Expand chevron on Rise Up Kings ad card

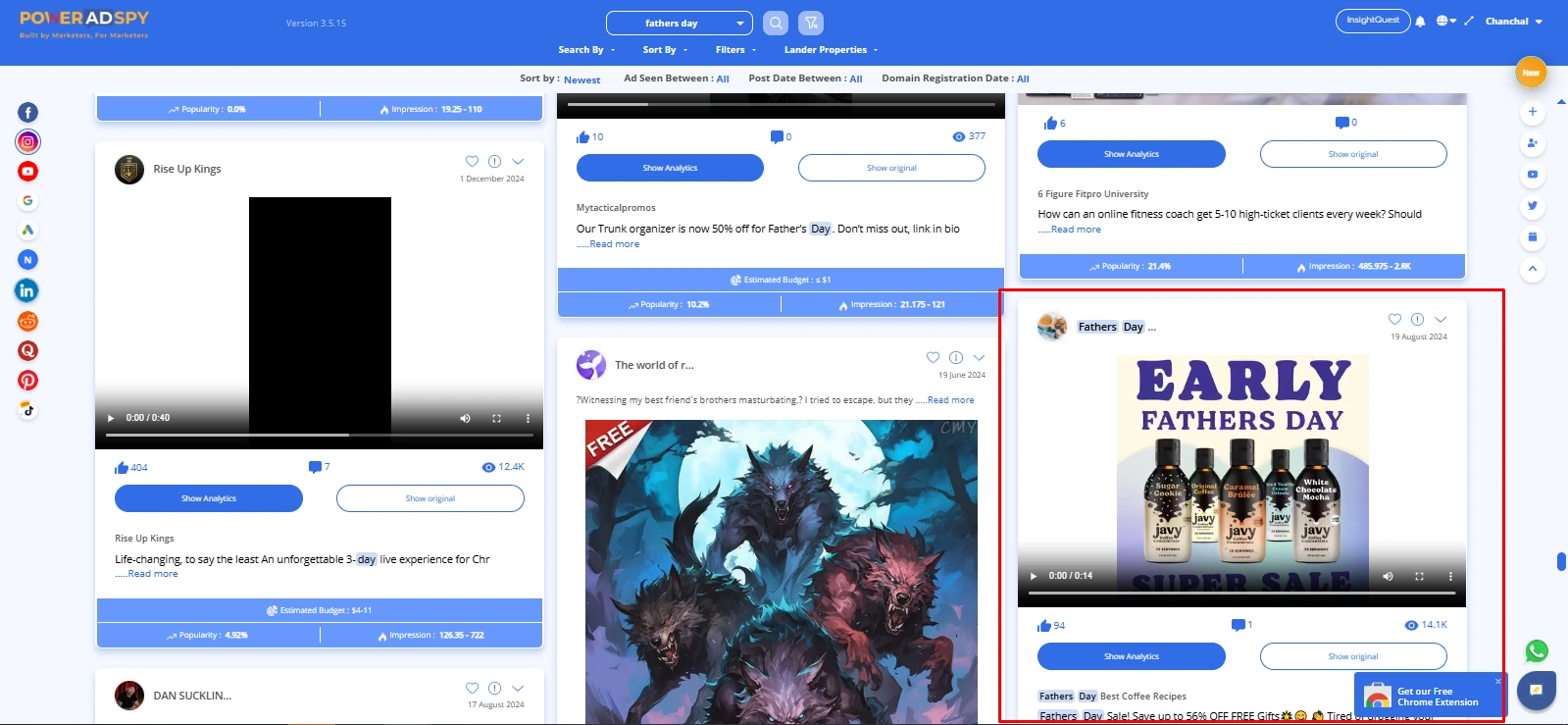click(x=518, y=161)
